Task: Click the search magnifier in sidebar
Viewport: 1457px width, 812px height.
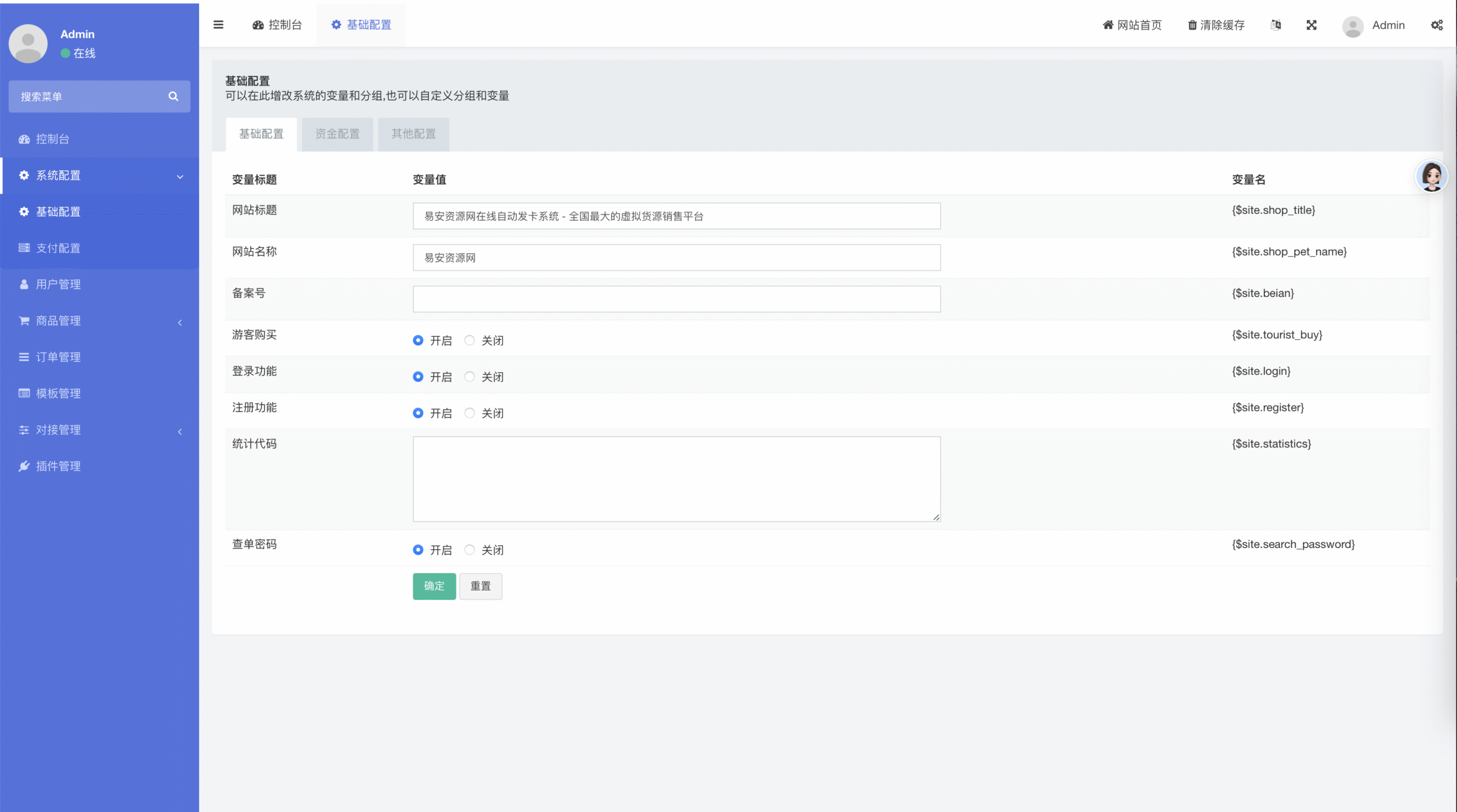Action: (x=173, y=96)
